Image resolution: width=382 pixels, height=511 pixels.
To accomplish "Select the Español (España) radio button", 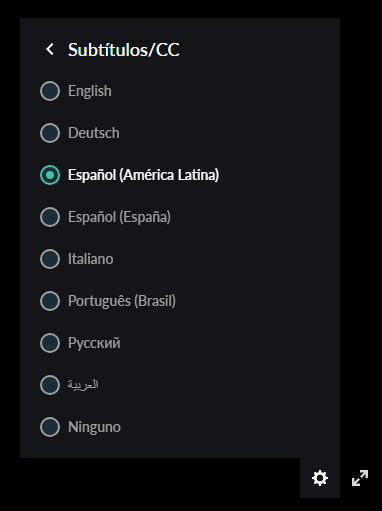I will 50,217.
